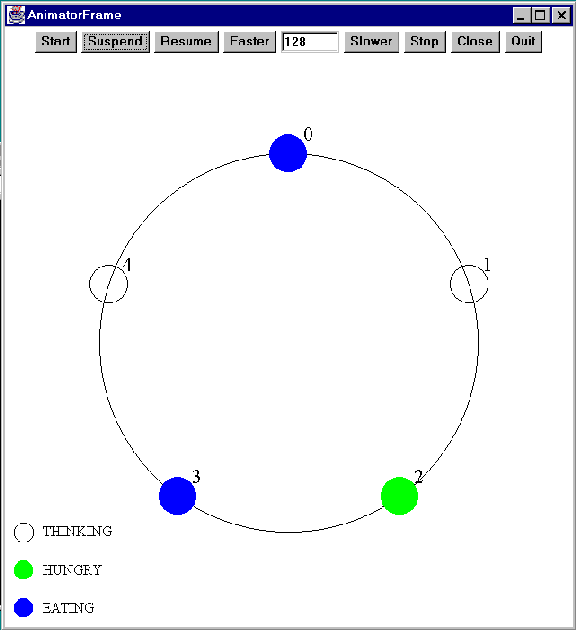
Task: Click the AnimatorFrame title bar icon
Action: pyautogui.click(x=16, y=15)
